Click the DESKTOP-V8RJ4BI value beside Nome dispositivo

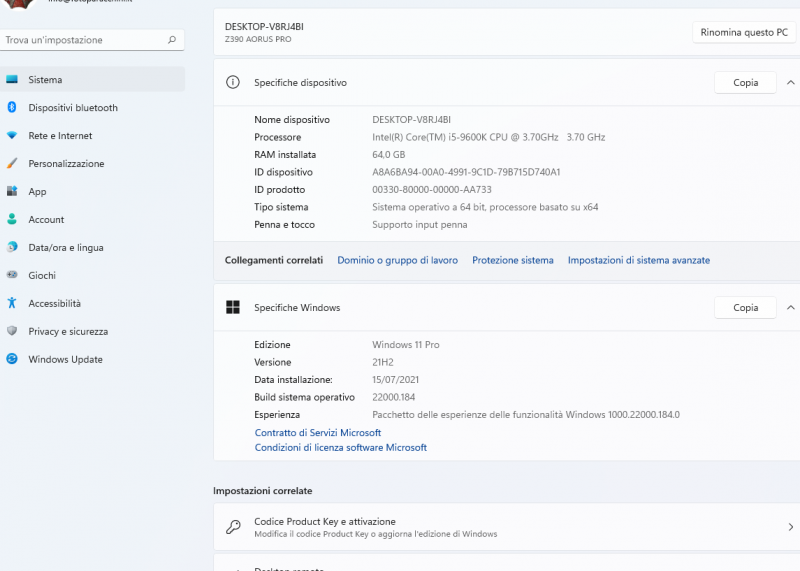click(x=411, y=120)
